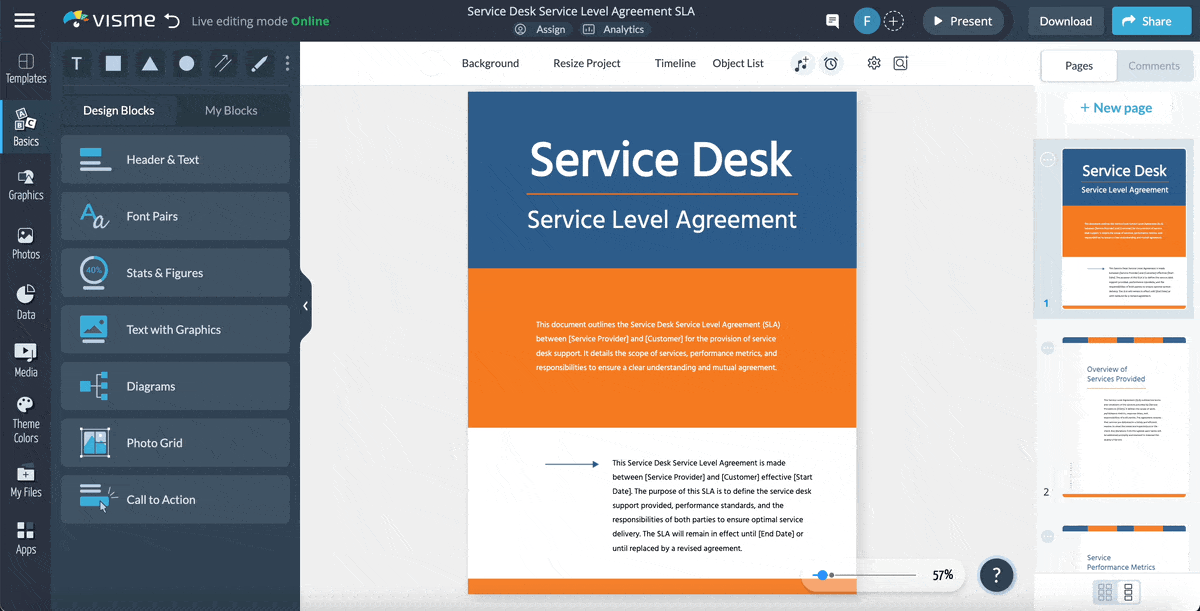The image size is (1200, 611).
Task: Open project settings gear
Action: coord(873,63)
